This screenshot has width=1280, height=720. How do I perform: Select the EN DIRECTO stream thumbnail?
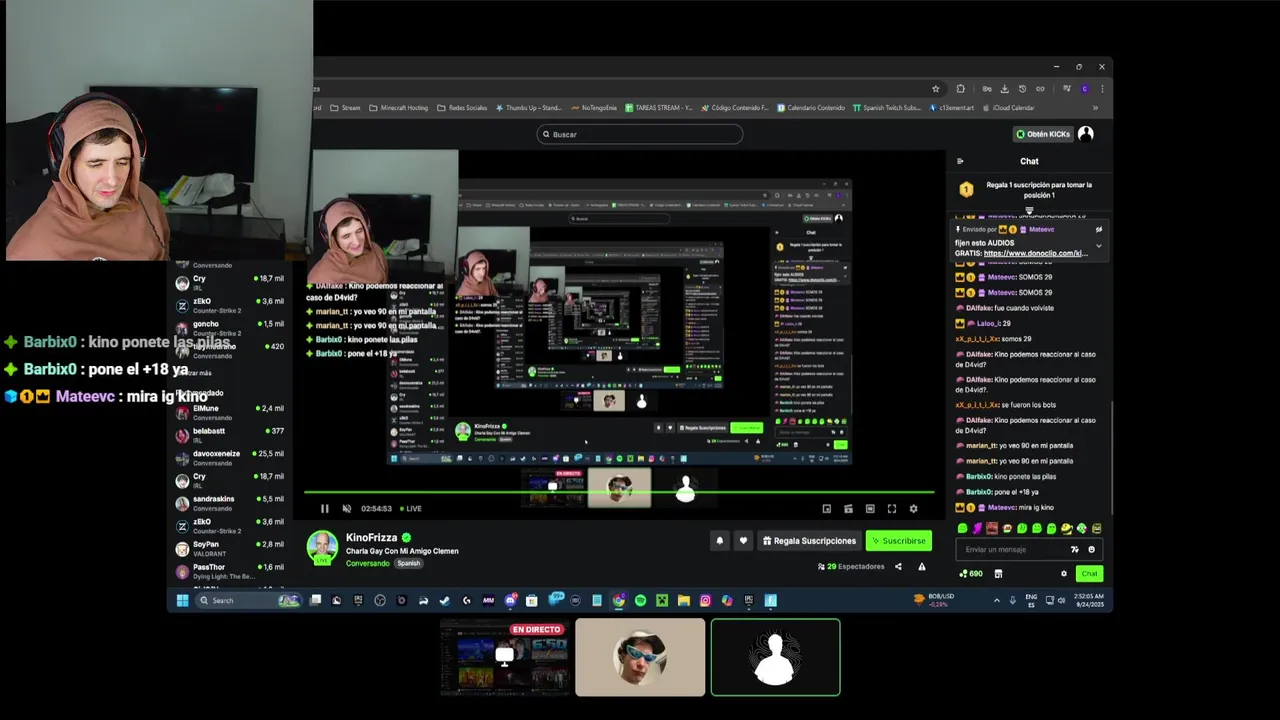[x=505, y=657]
